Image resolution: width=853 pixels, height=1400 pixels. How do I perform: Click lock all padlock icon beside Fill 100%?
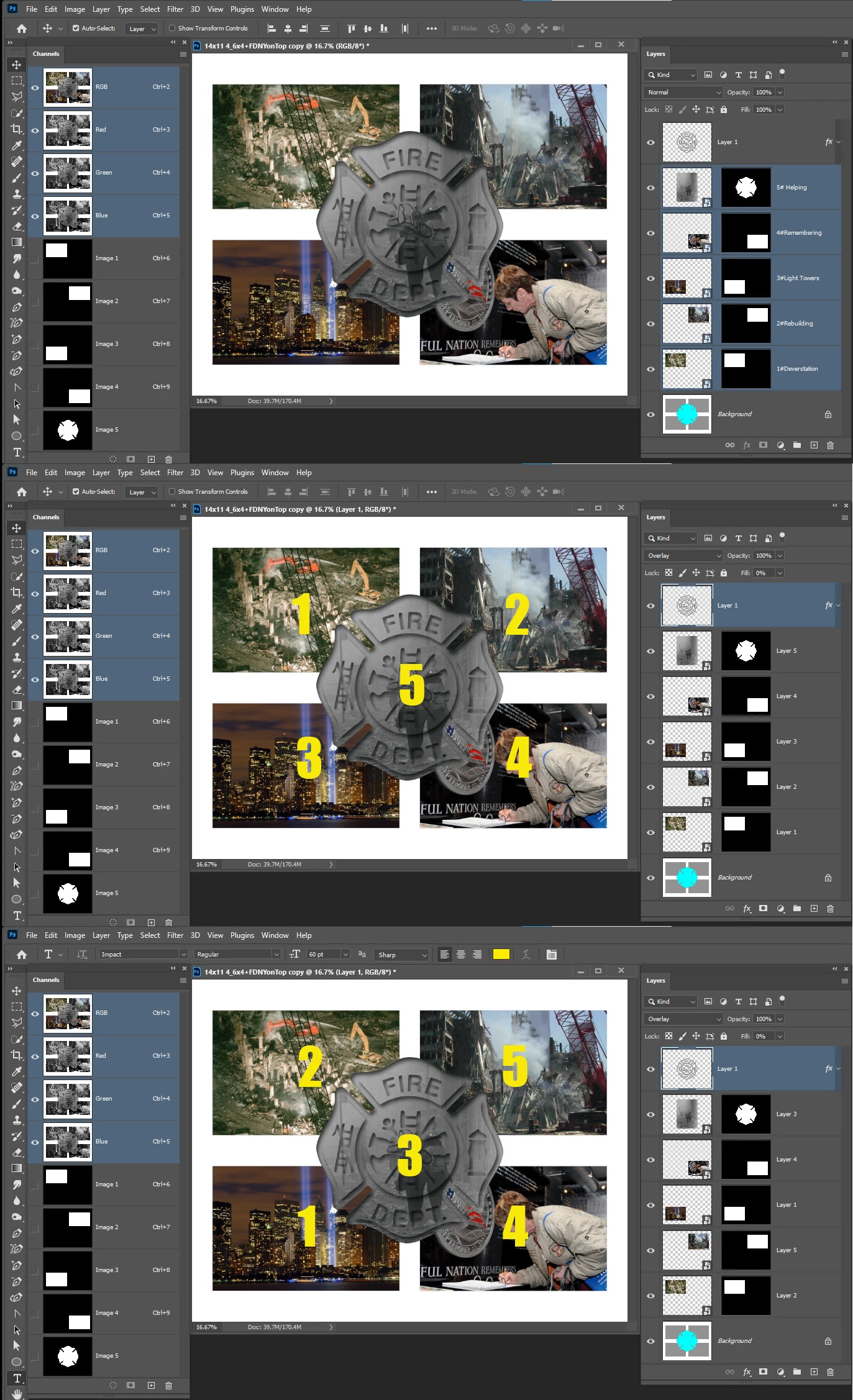pyautogui.click(x=724, y=109)
